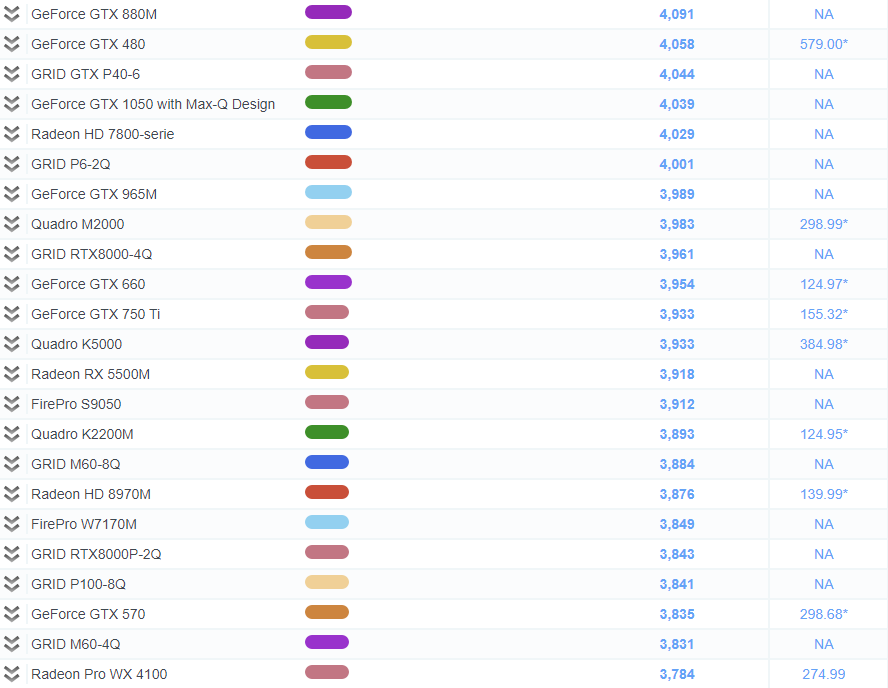Expand the GeForce GTX 965M row chevron
Image resolution: width=888 pixels, height=688 pixels.
11,194
